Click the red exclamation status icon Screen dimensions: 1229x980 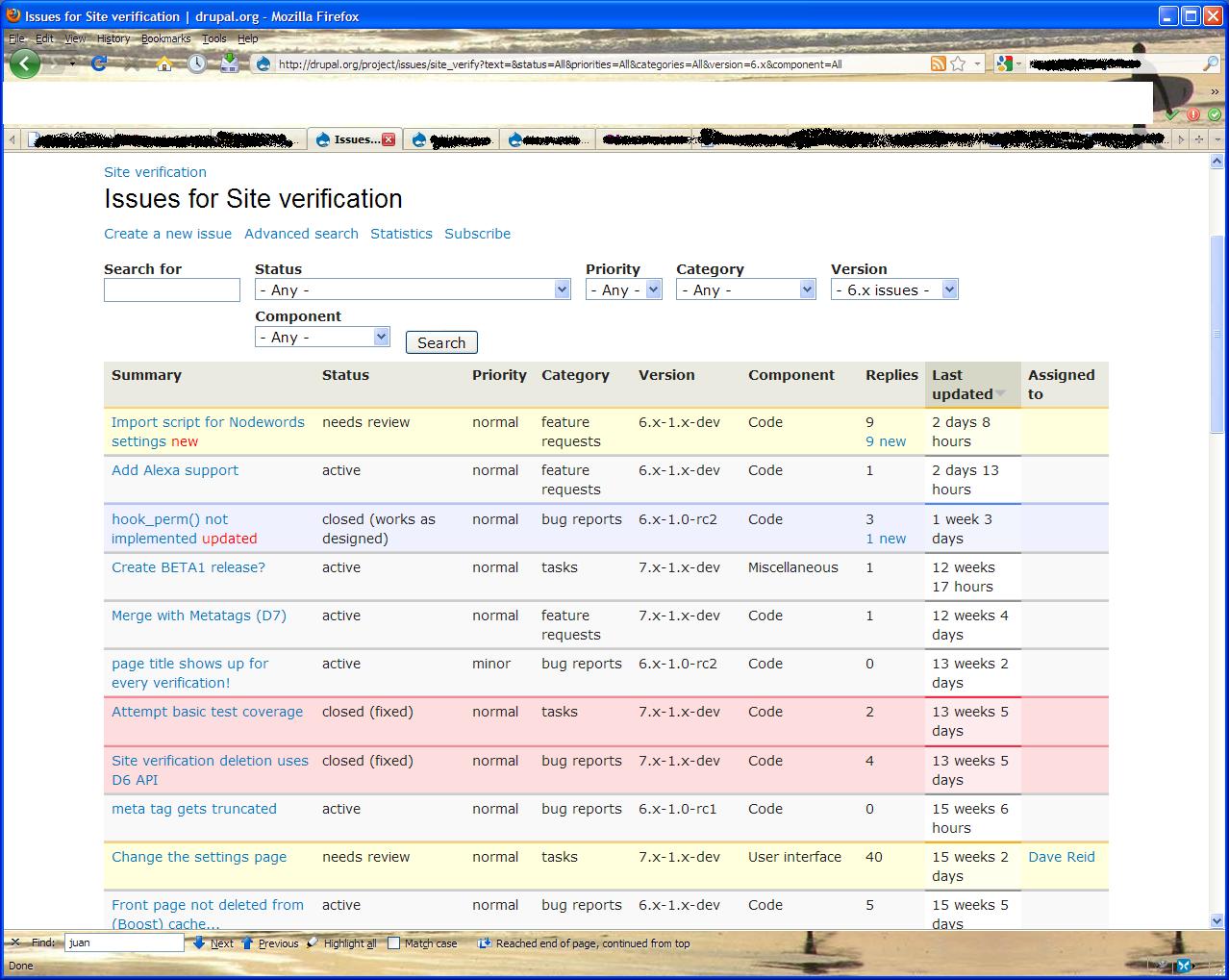[x=1192, y=113]
